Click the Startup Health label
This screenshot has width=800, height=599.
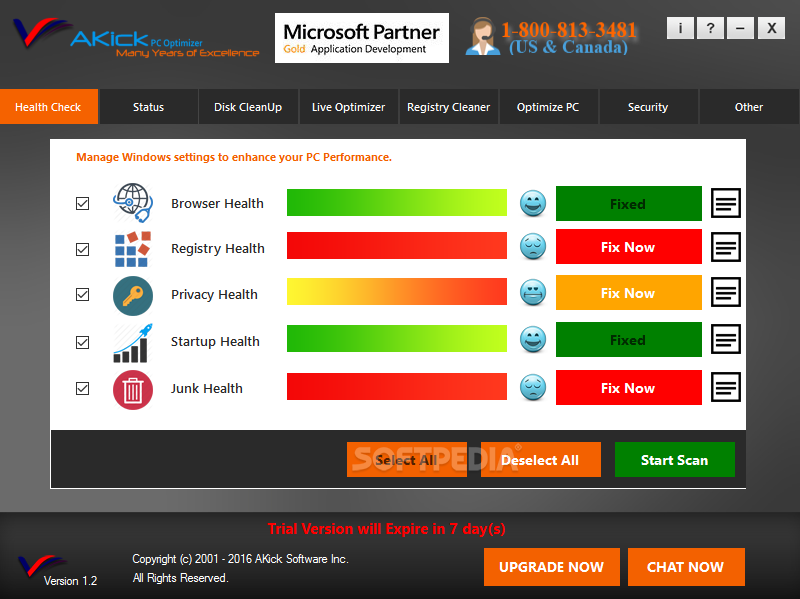click(x=215, y=341)
